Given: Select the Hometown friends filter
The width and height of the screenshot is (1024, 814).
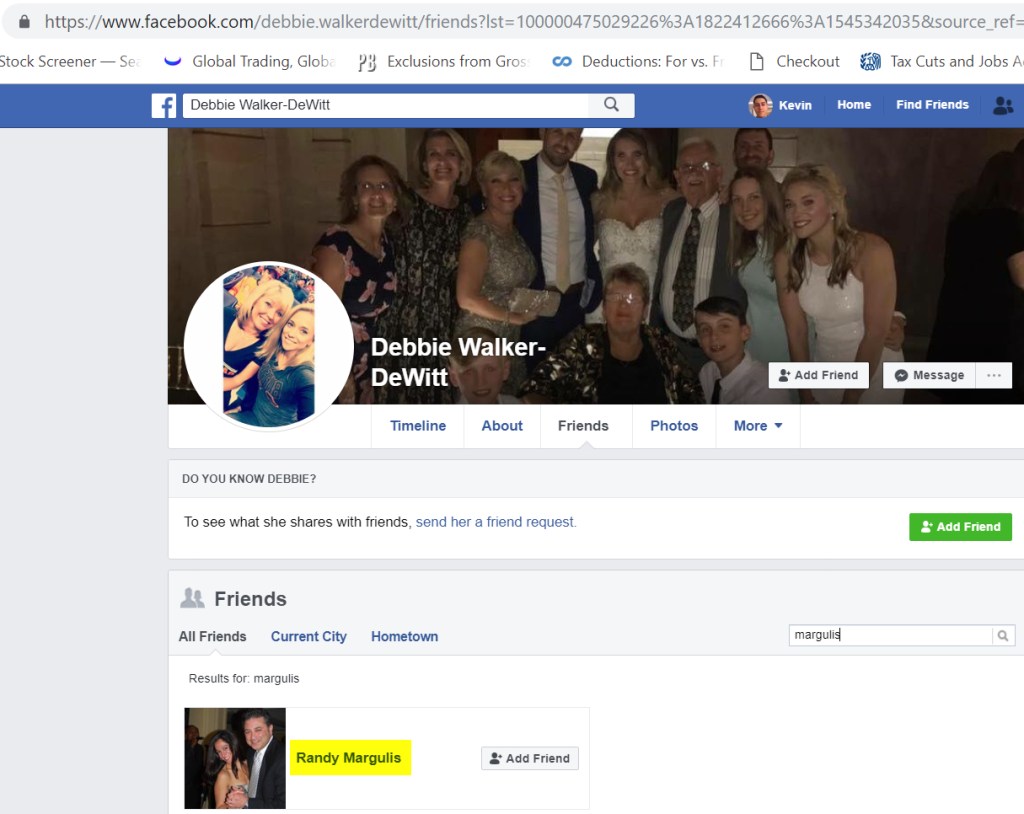Looking at the screenshot, I should [404, 636].
